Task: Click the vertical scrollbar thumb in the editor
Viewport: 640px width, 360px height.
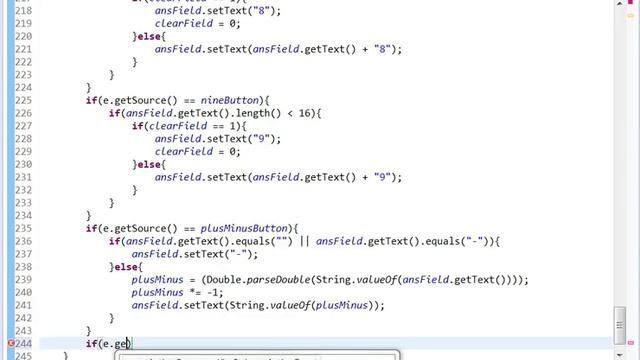Action: tap(620, 325)
